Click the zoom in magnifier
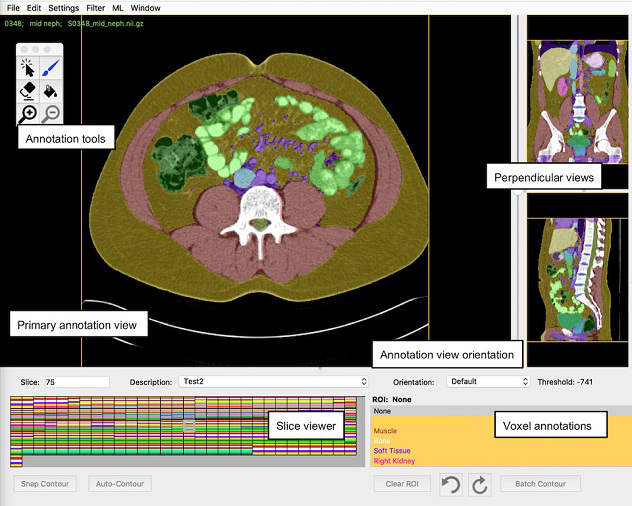 coord(29,114)
